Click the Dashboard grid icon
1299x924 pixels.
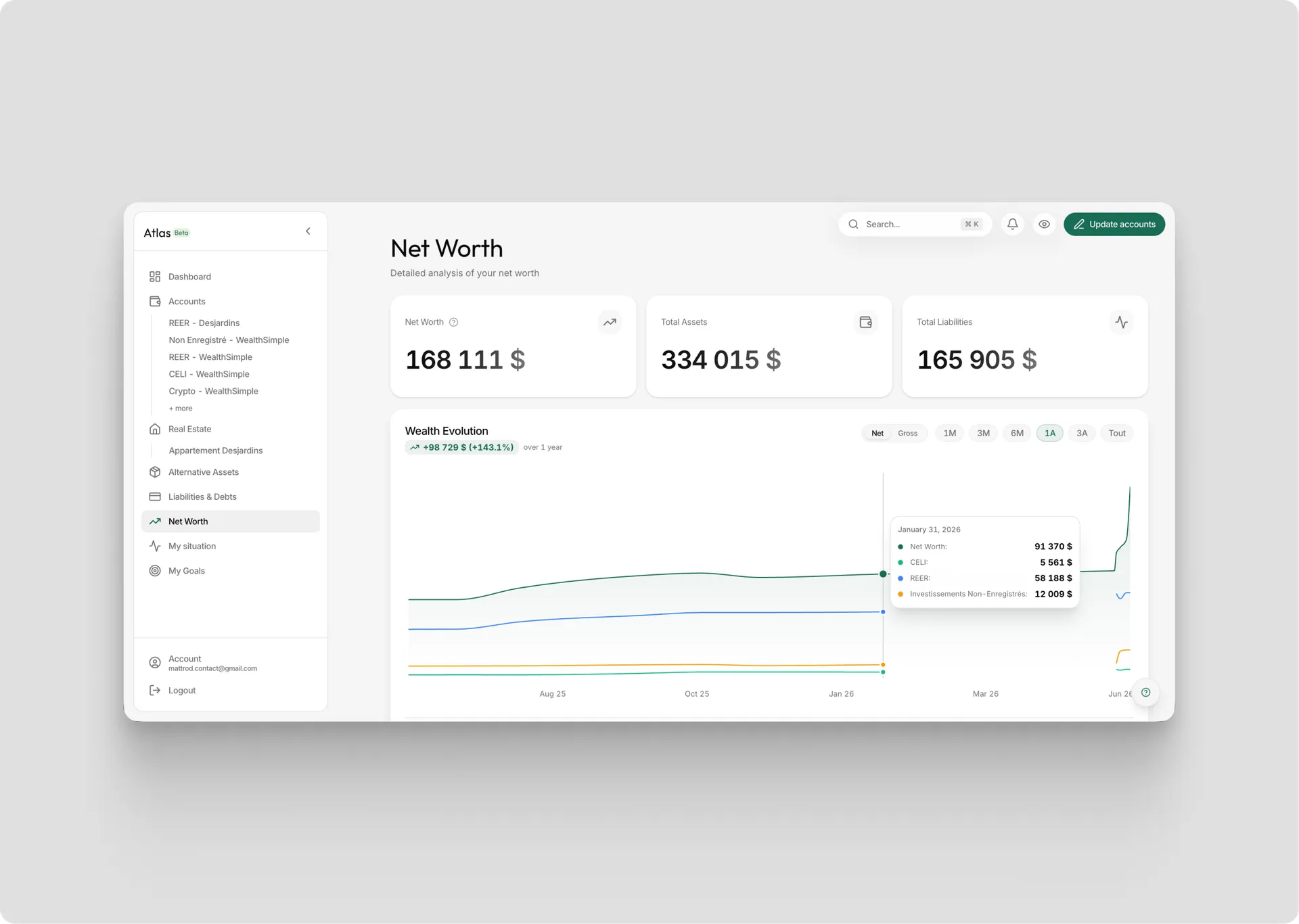[x=155, y=277]
